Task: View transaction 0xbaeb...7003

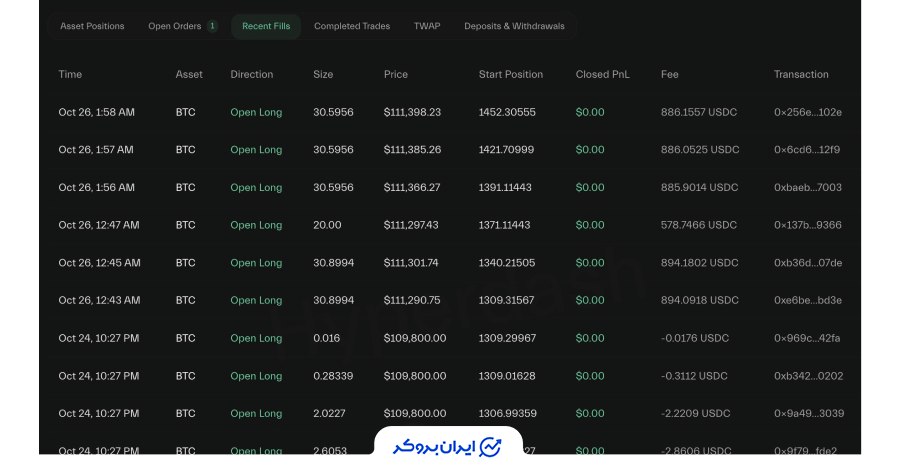Action: (807, 188)
